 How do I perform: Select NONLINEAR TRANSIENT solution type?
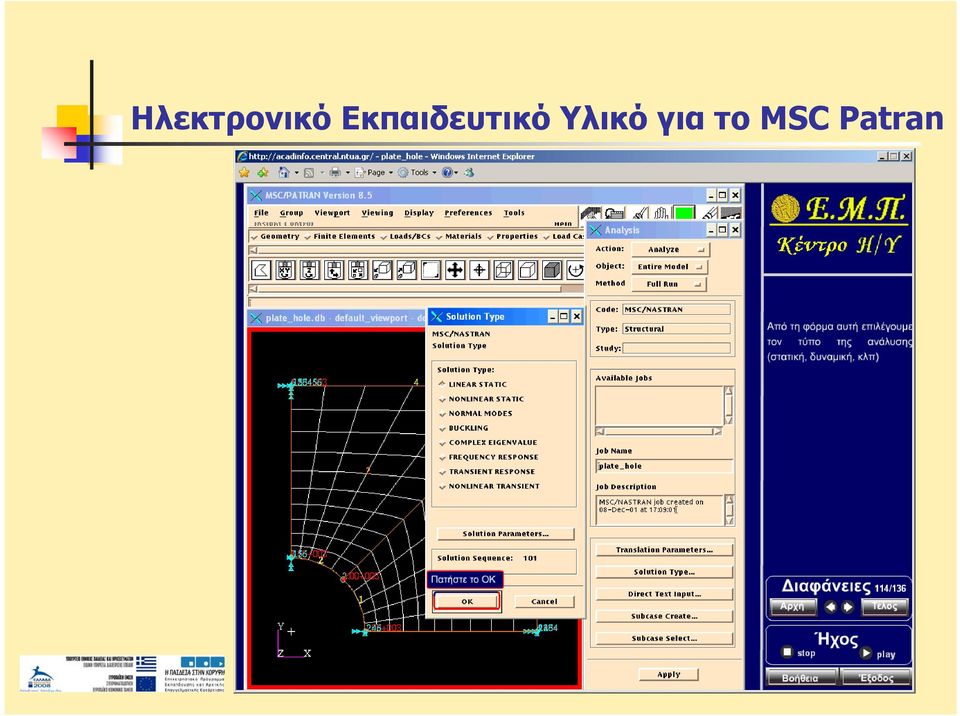coord(489,486)
